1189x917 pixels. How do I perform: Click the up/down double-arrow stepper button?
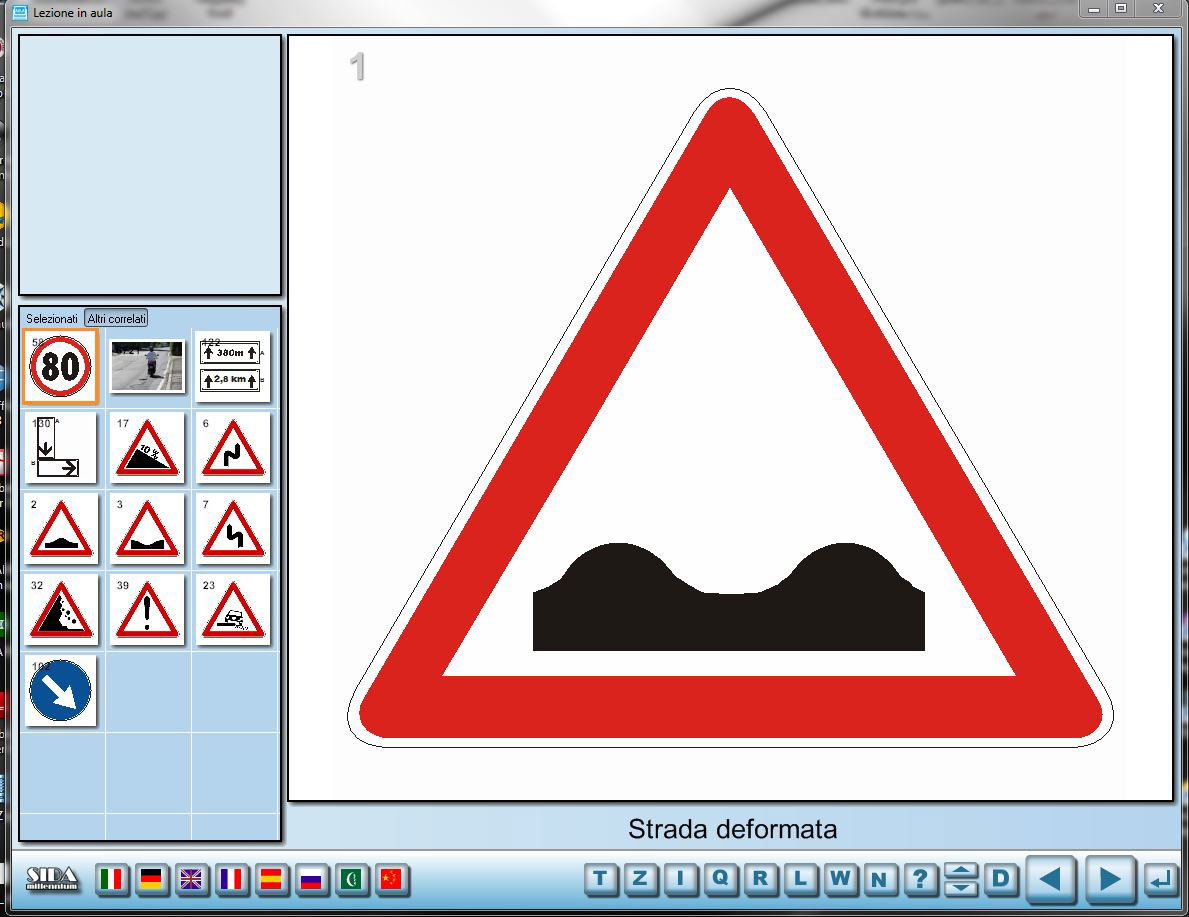tap(960, 879)
